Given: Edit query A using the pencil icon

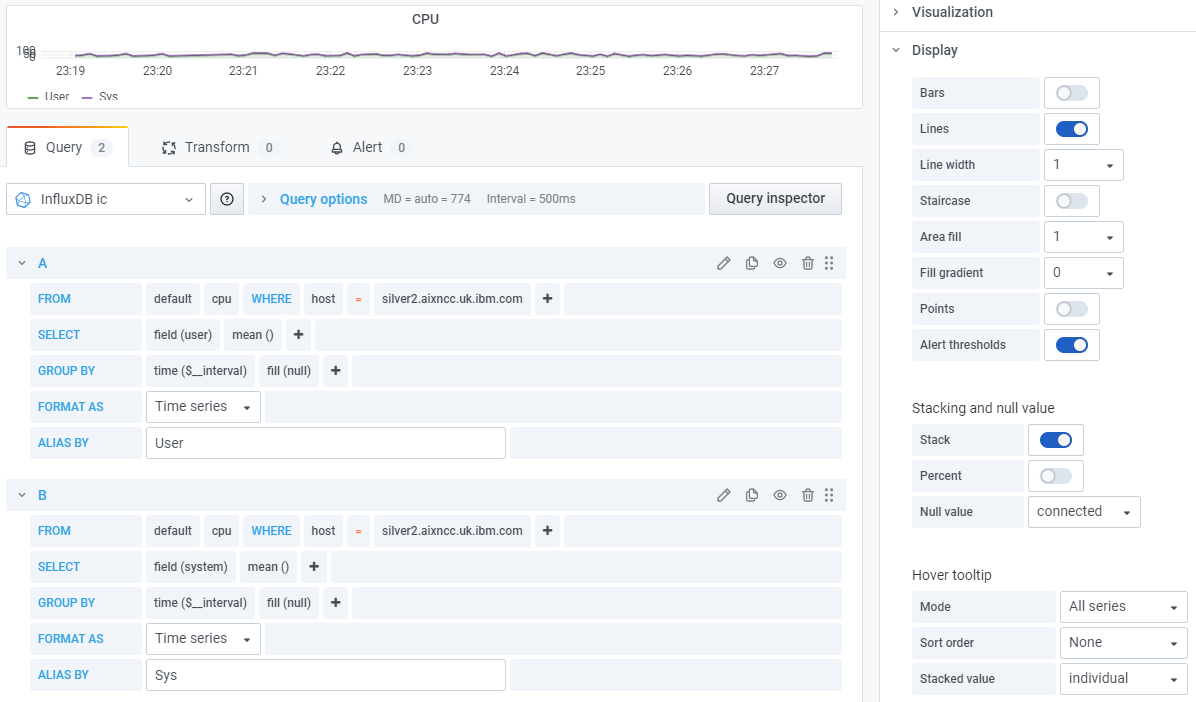Looking at the screenshot, I should coord(723,262).
